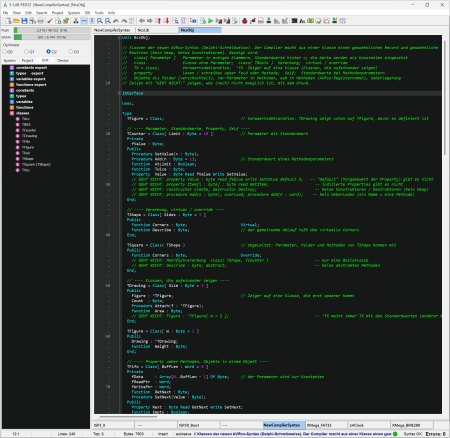Click the 'Aa' font icon in toolbar
This screenshot has width=450, height=438.
coord(302,21)
